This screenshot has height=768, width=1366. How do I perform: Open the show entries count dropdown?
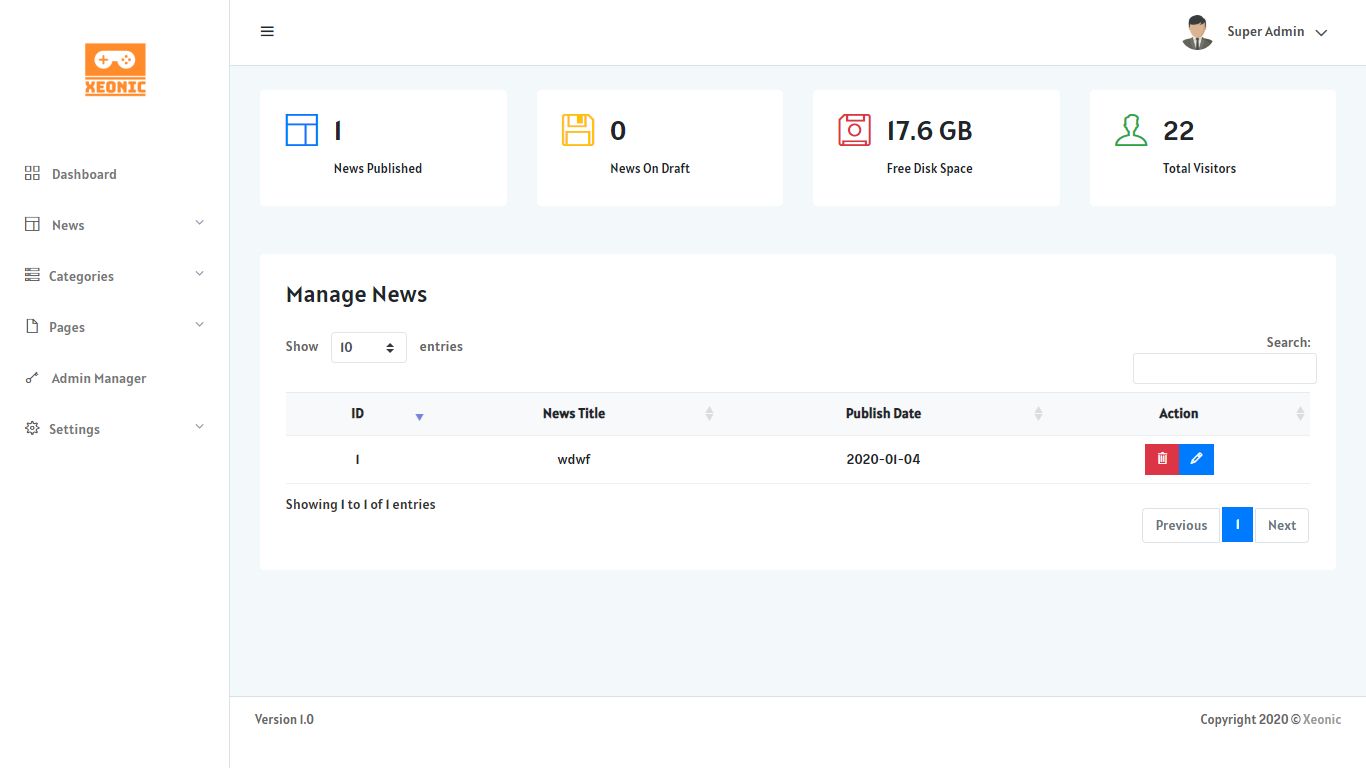(x=368, y=347)
